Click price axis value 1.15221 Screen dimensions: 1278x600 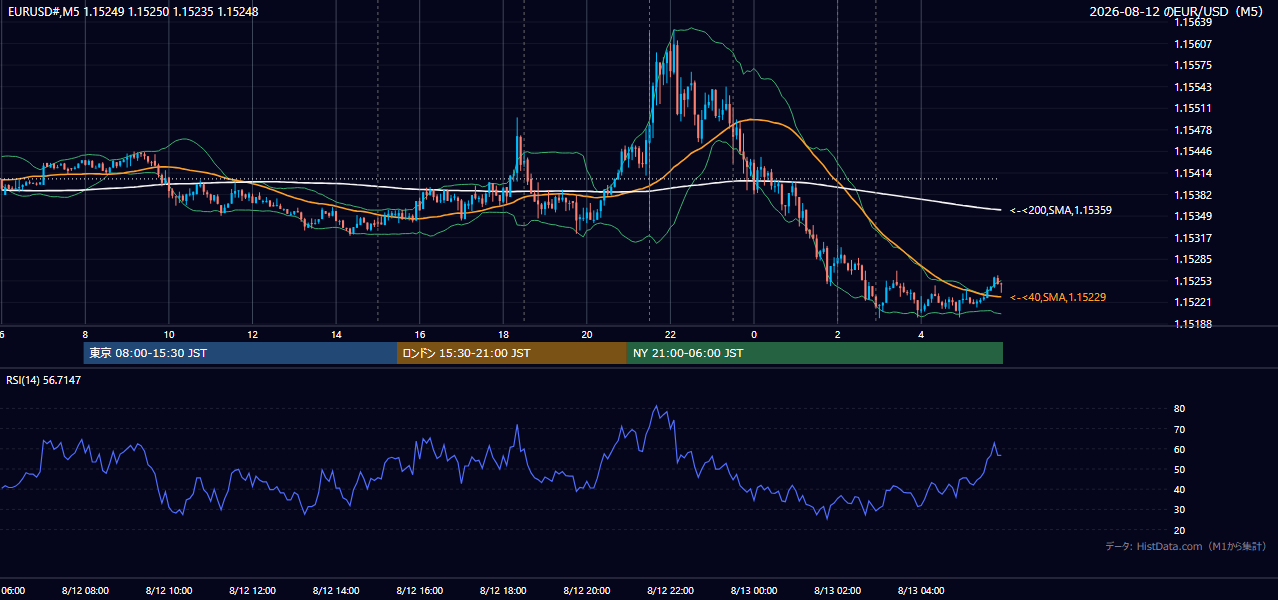point(1194,303)
